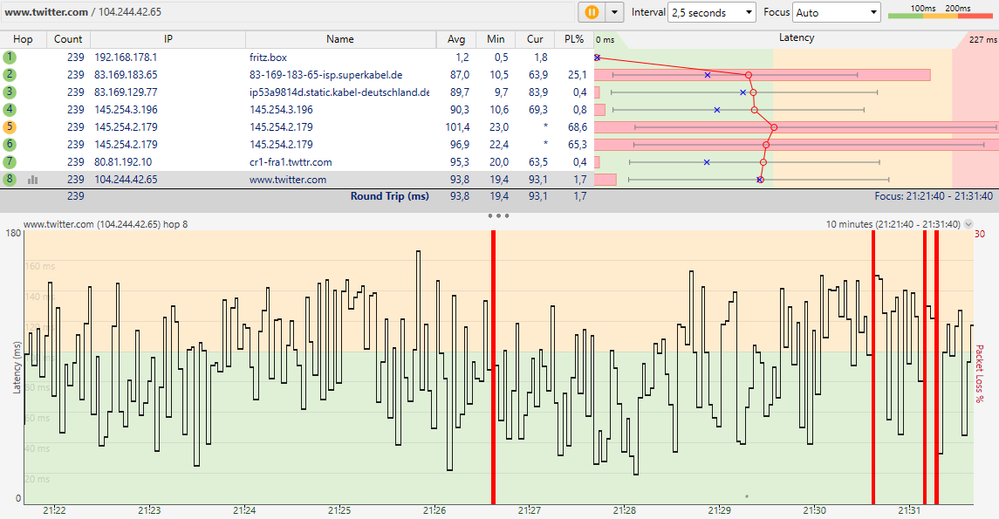This screenshot has height=519, width=999.
Task: Click the hop 2 green circle icon
Action: pyautogui.click(x=10, y=75)
